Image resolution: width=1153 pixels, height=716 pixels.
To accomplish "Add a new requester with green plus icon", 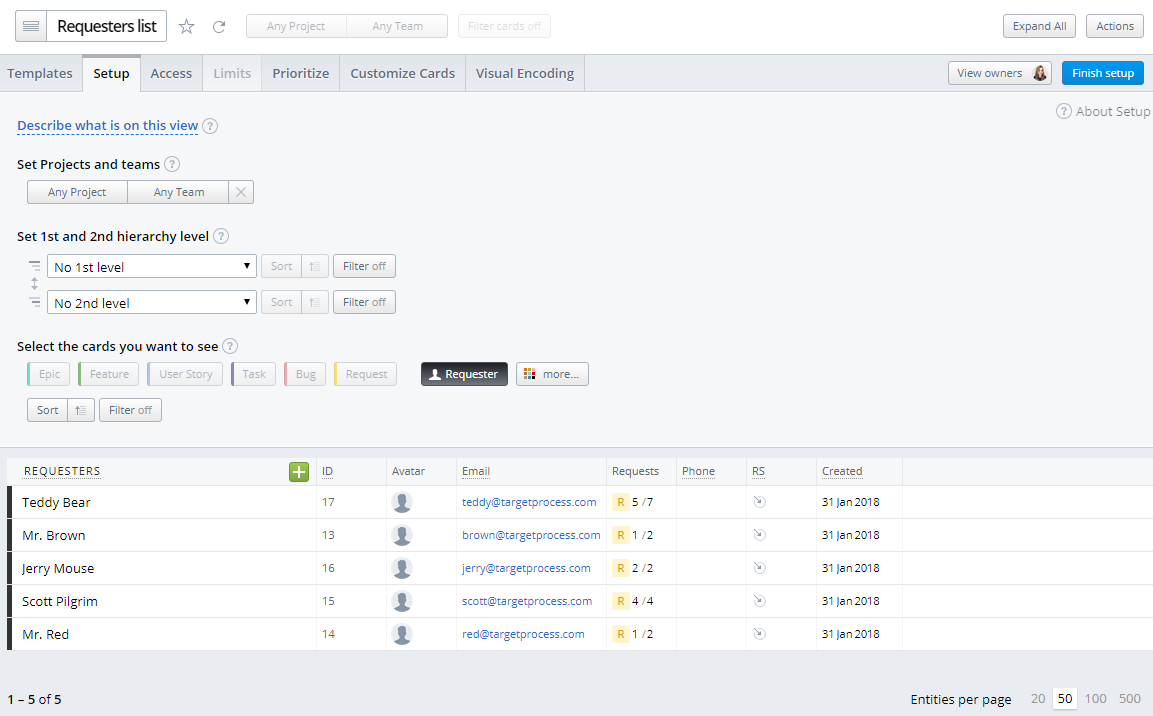I will (298, 471).
